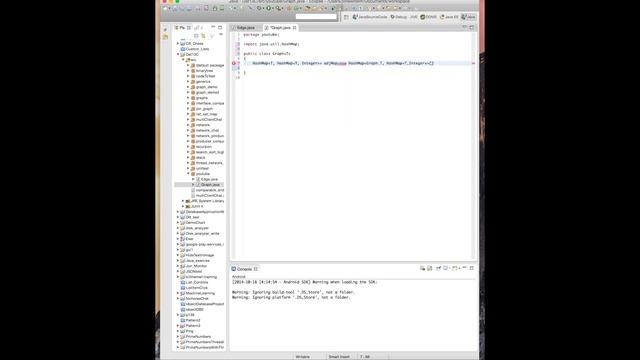Select the generics package
The width and height of the screenshot is (640, 360).
click(x=200, y=82)
